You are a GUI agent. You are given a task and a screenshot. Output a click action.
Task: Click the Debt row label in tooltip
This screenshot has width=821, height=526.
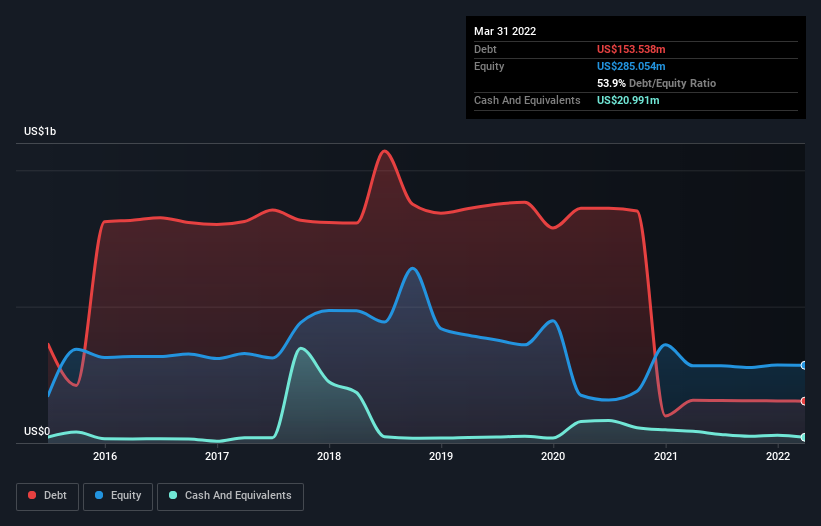pos(485,49)
